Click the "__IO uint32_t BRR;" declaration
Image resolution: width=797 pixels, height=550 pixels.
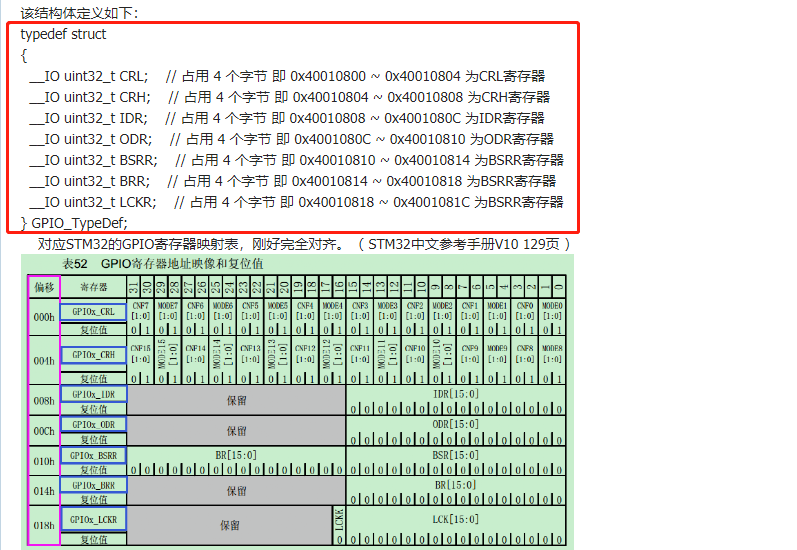pos(90,181)
